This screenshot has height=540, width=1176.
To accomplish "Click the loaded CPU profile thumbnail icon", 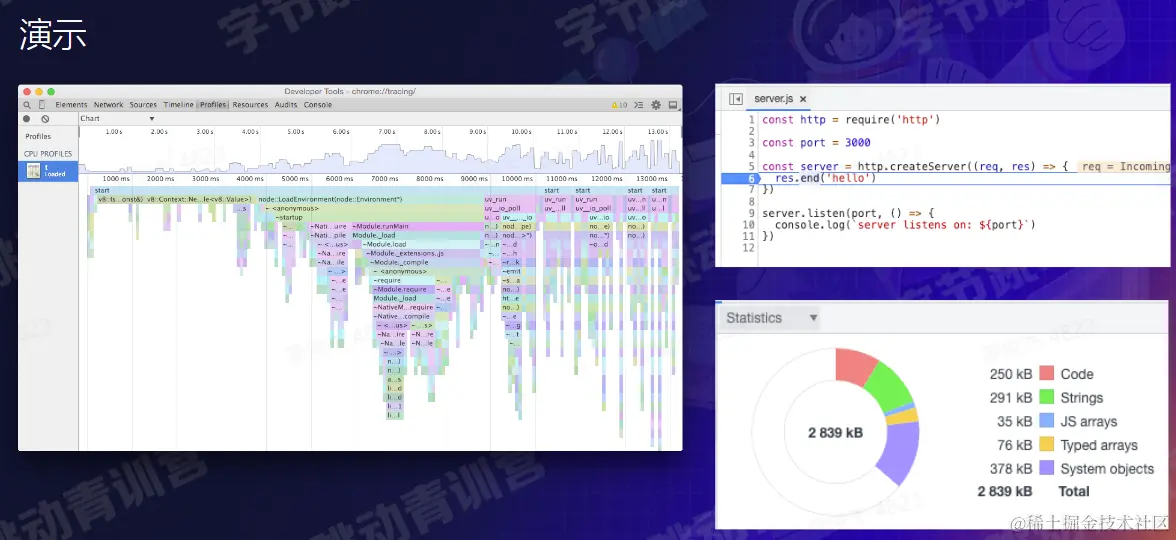I will pos(33,171).
